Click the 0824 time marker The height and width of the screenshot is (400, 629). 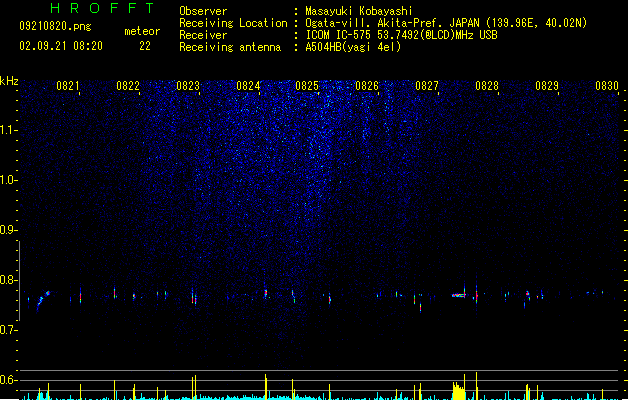(248, 86)
